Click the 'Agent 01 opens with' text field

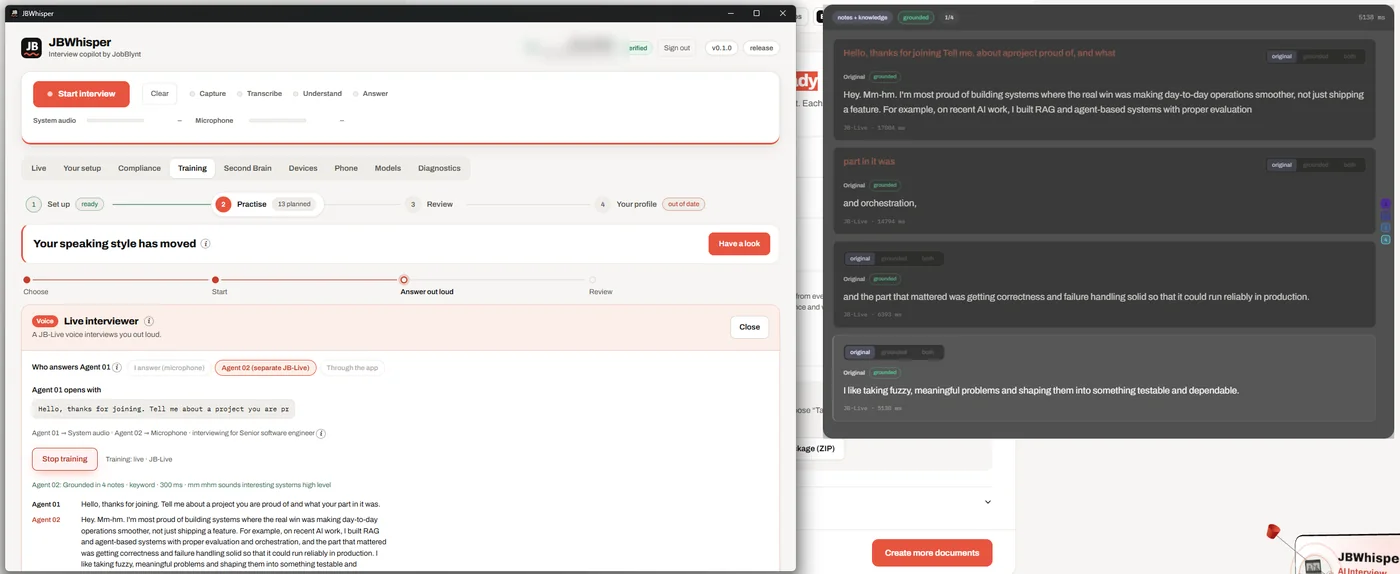[164, 409]
